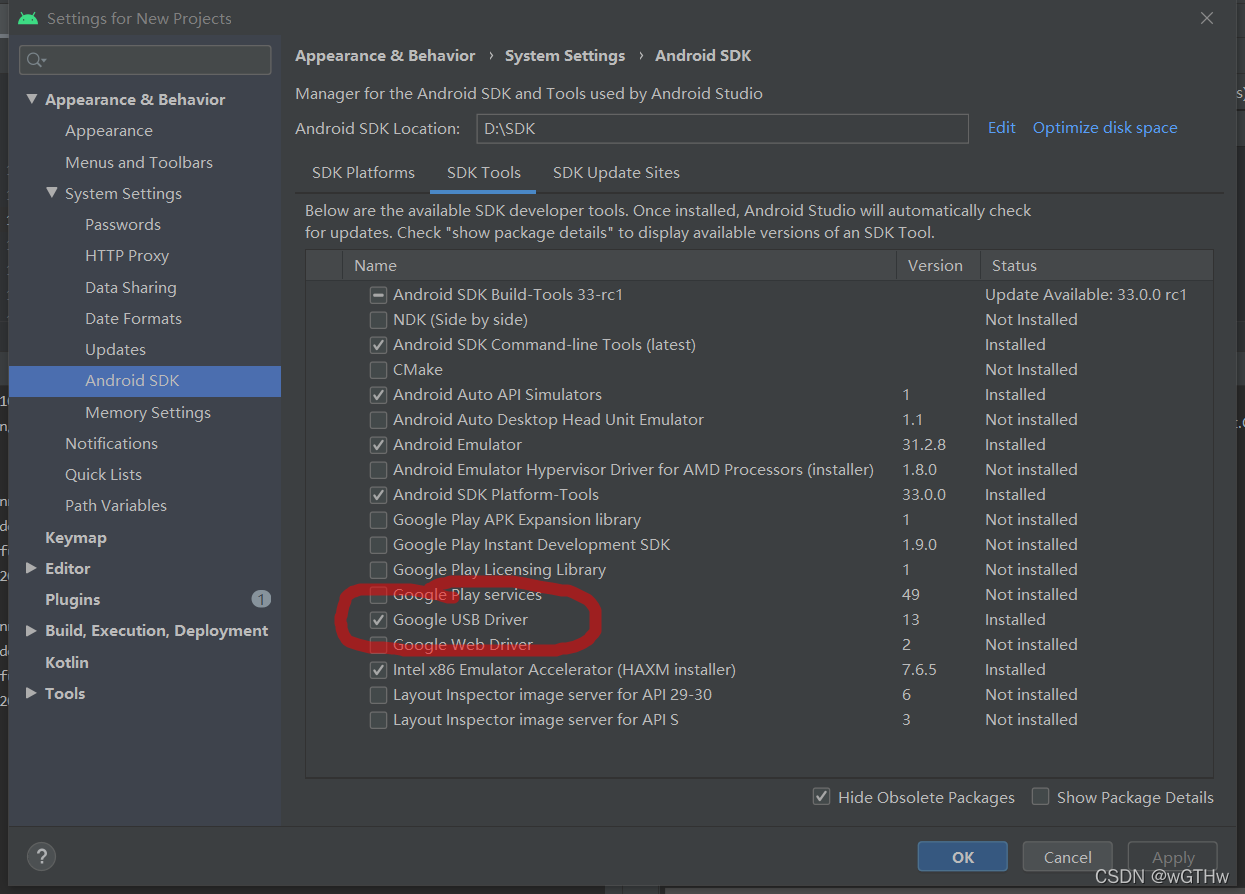Click the Edit link for SDK location

click(1001, 128)
